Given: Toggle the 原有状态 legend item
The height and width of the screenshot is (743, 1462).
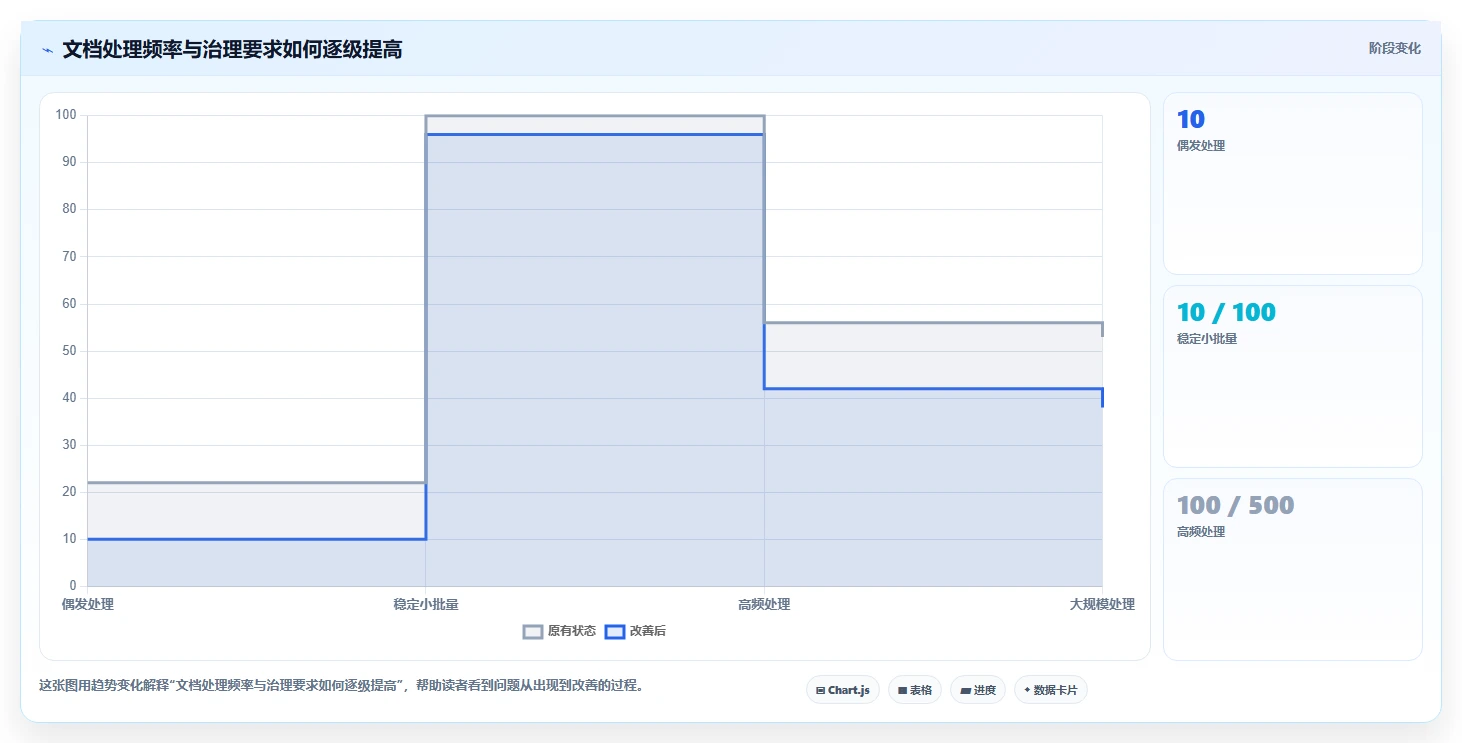Looking at the screenshot, I should 560,631.
